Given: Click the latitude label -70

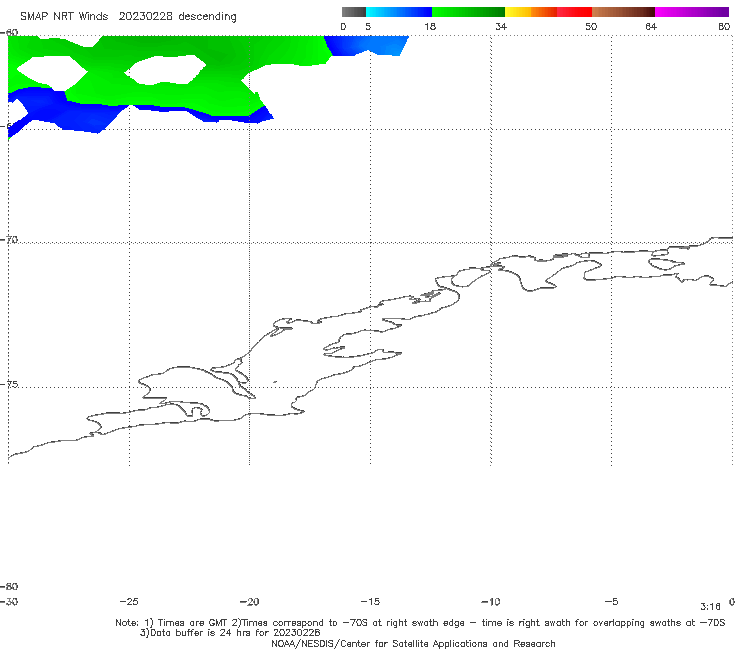Looking at the screenshot, I should click(9, 240).
